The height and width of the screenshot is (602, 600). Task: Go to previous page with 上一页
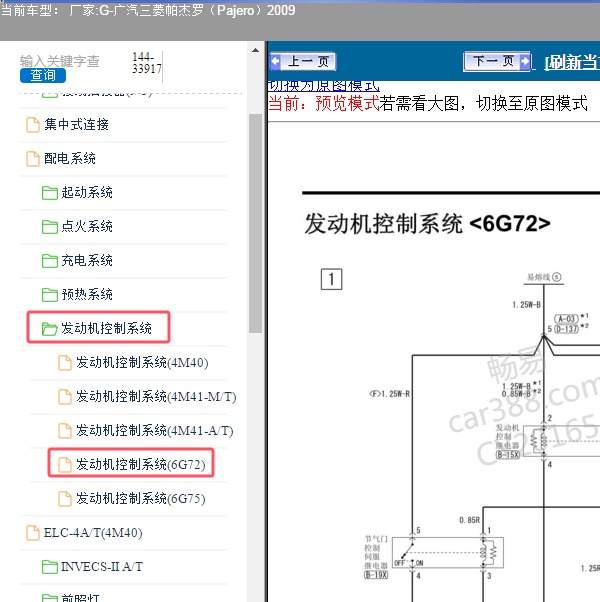(x=303, y=61)
